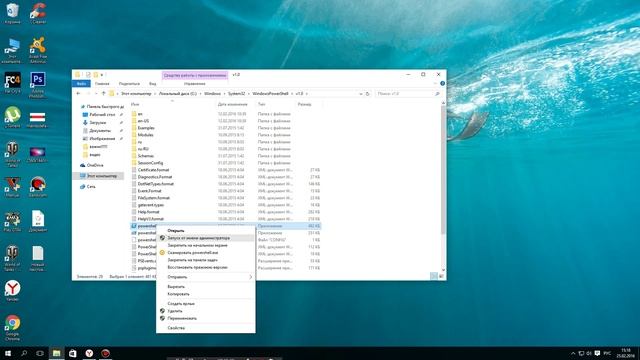Image resolution: width=640 pixels, height=360 pixels.
Task: Click the file list vertical scrollbar
Action: [443, 170]
